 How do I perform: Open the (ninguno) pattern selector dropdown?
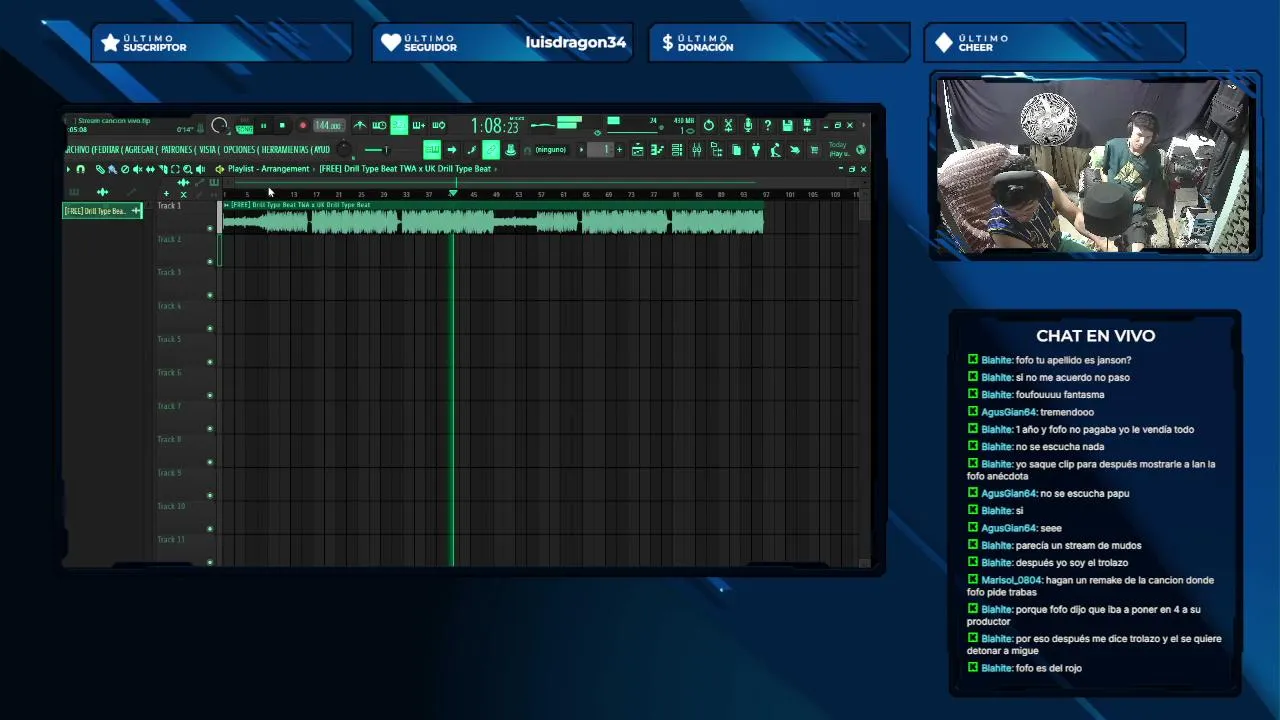(551, 150)
